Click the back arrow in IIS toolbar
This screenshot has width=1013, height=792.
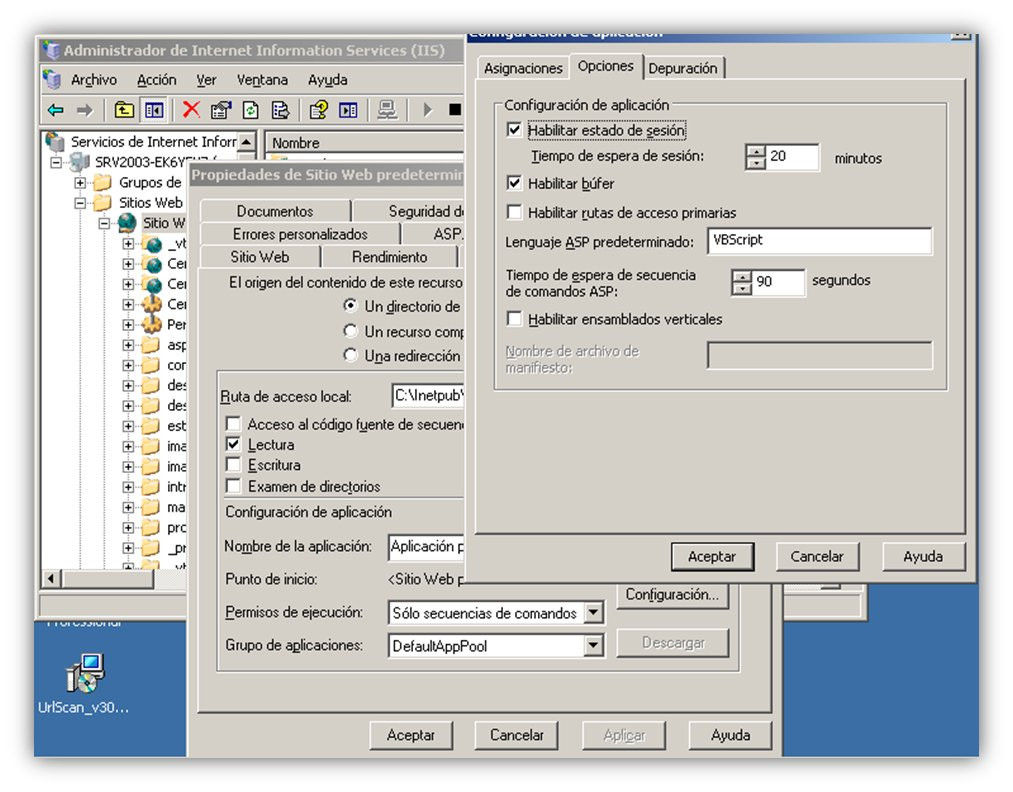click(x=56, y=110)
